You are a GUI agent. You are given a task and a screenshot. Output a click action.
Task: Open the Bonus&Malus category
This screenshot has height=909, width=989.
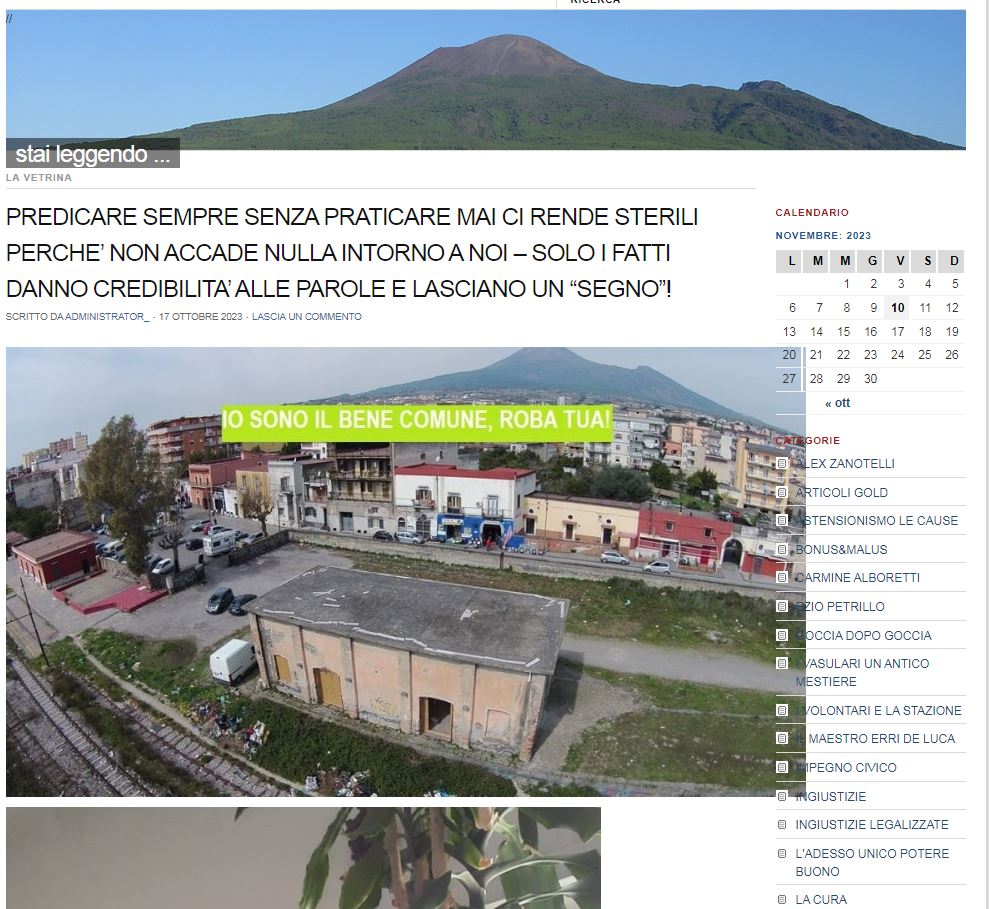(x=841, y=549)
